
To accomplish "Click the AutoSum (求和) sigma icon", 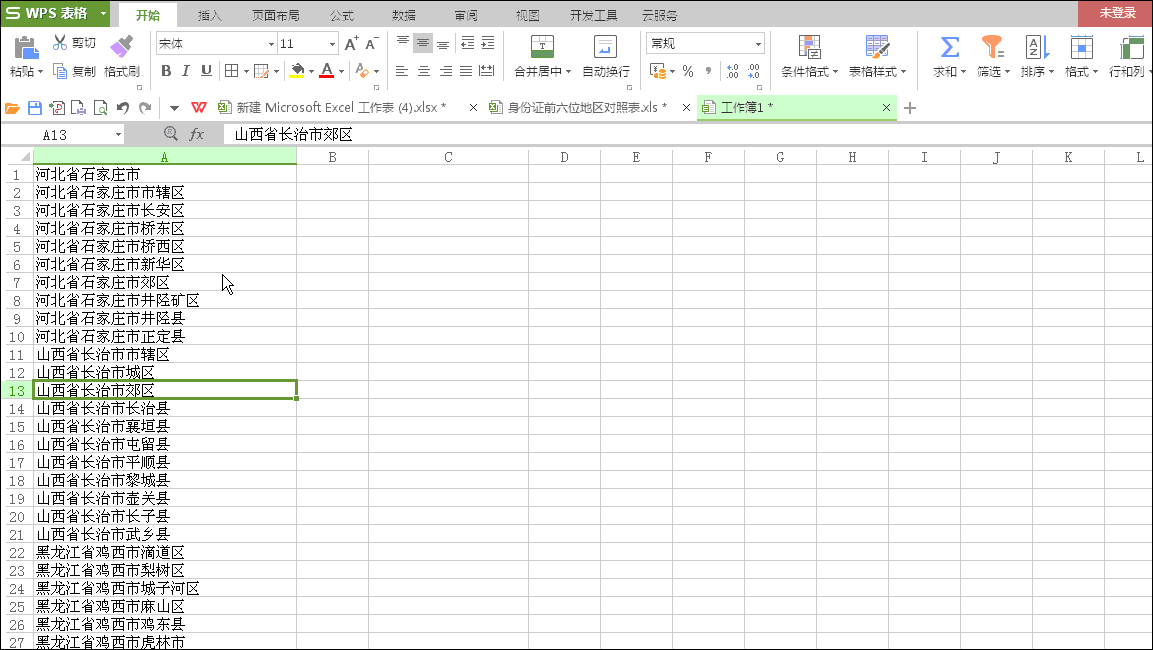I will (949, 47).
